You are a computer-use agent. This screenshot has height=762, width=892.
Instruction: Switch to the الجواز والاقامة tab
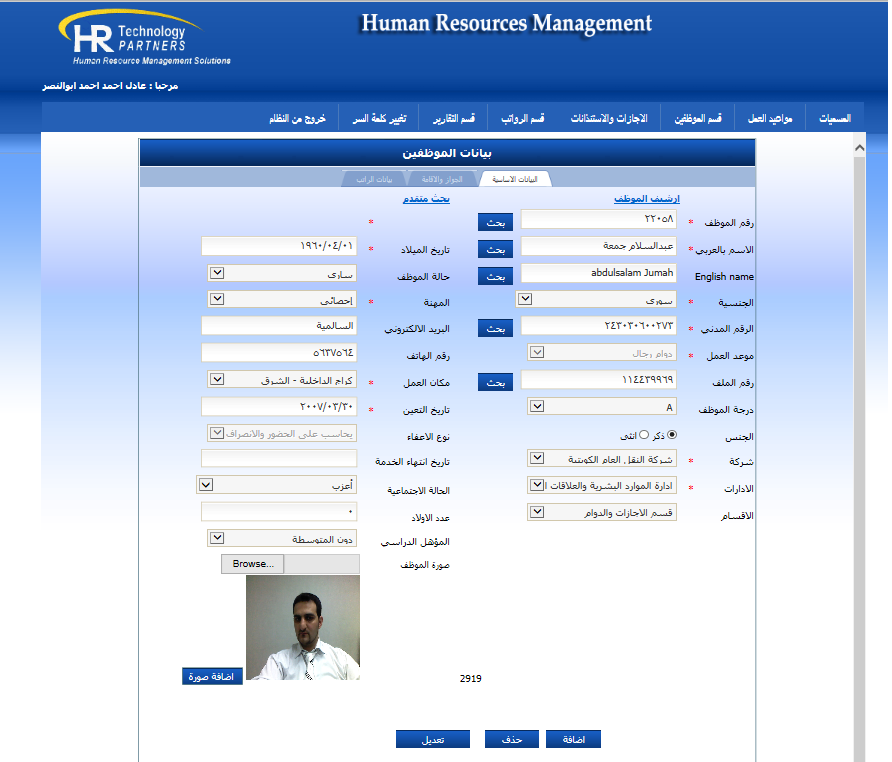click(x=442, y=179)
